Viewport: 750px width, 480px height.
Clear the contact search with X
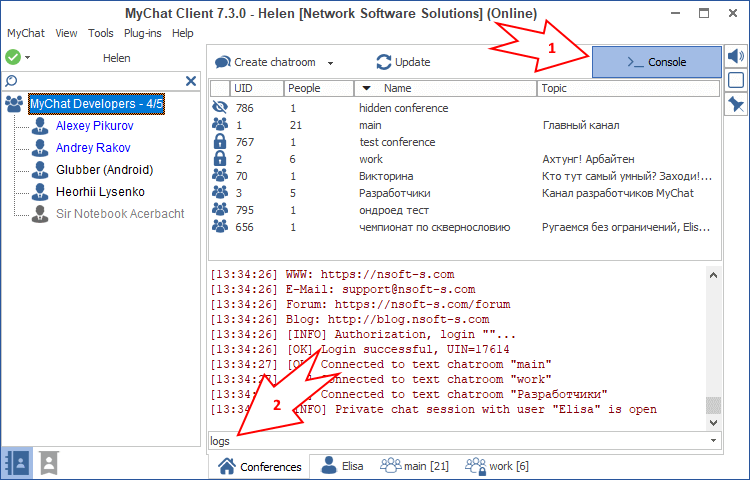(191, 81)
